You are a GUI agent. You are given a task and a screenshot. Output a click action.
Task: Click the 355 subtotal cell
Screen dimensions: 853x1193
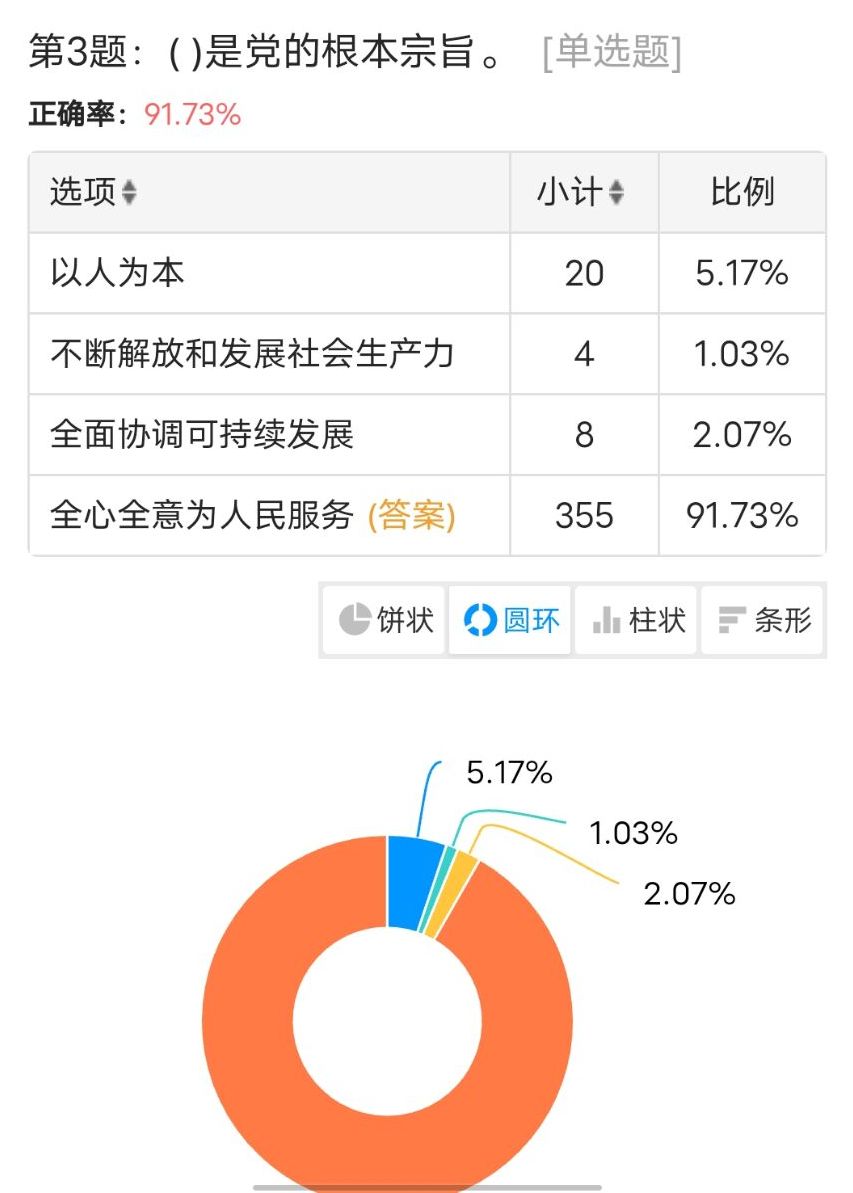584,515
